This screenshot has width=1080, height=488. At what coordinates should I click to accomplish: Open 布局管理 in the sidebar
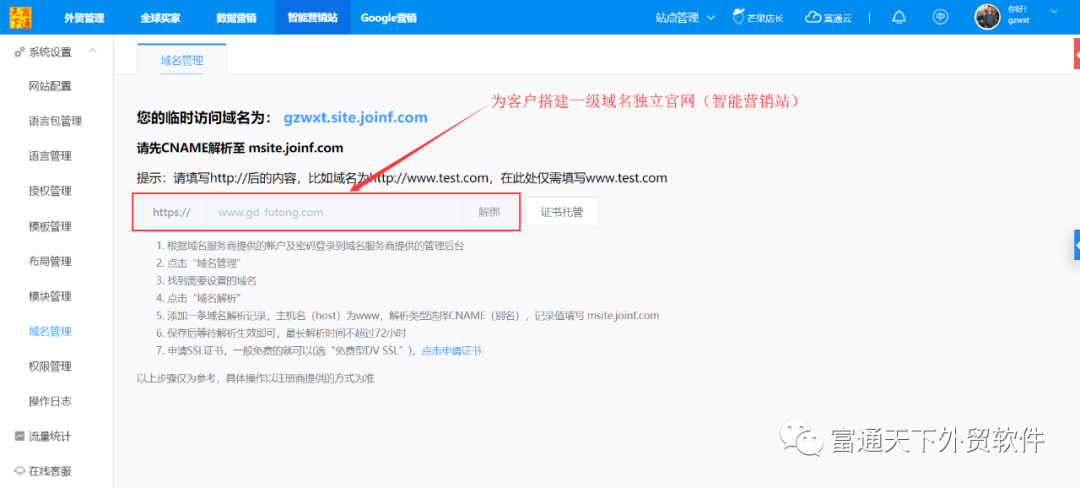pos(50,262)
